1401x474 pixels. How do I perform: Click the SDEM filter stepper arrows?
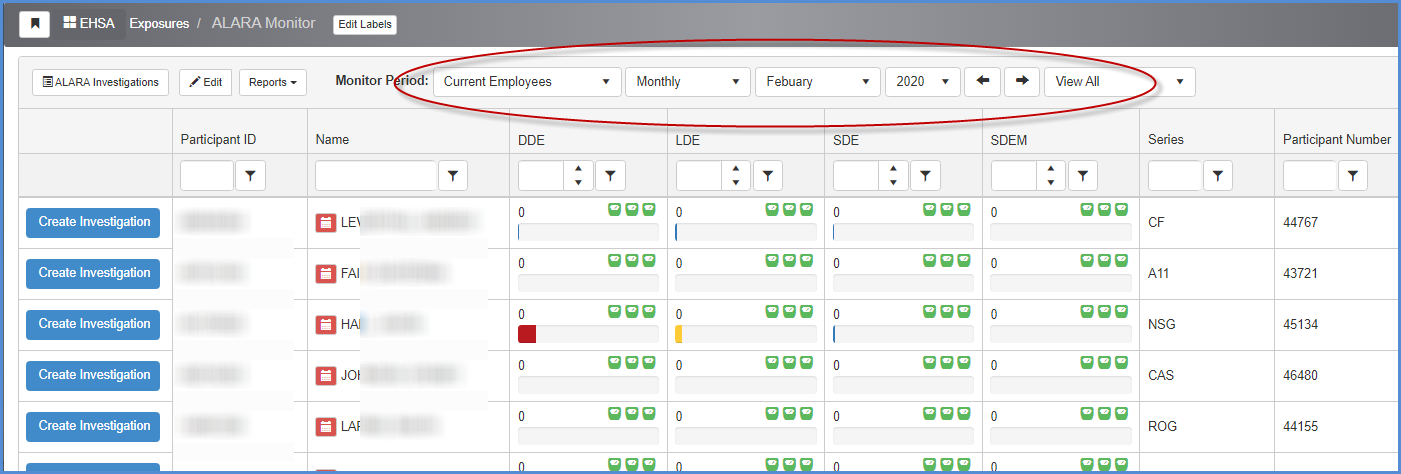coord(1051,176)
